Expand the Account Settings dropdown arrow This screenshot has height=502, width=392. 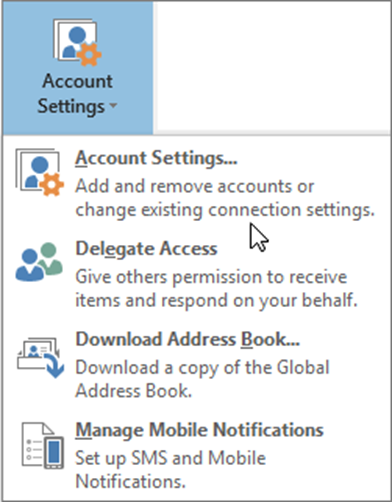(113, 106)
